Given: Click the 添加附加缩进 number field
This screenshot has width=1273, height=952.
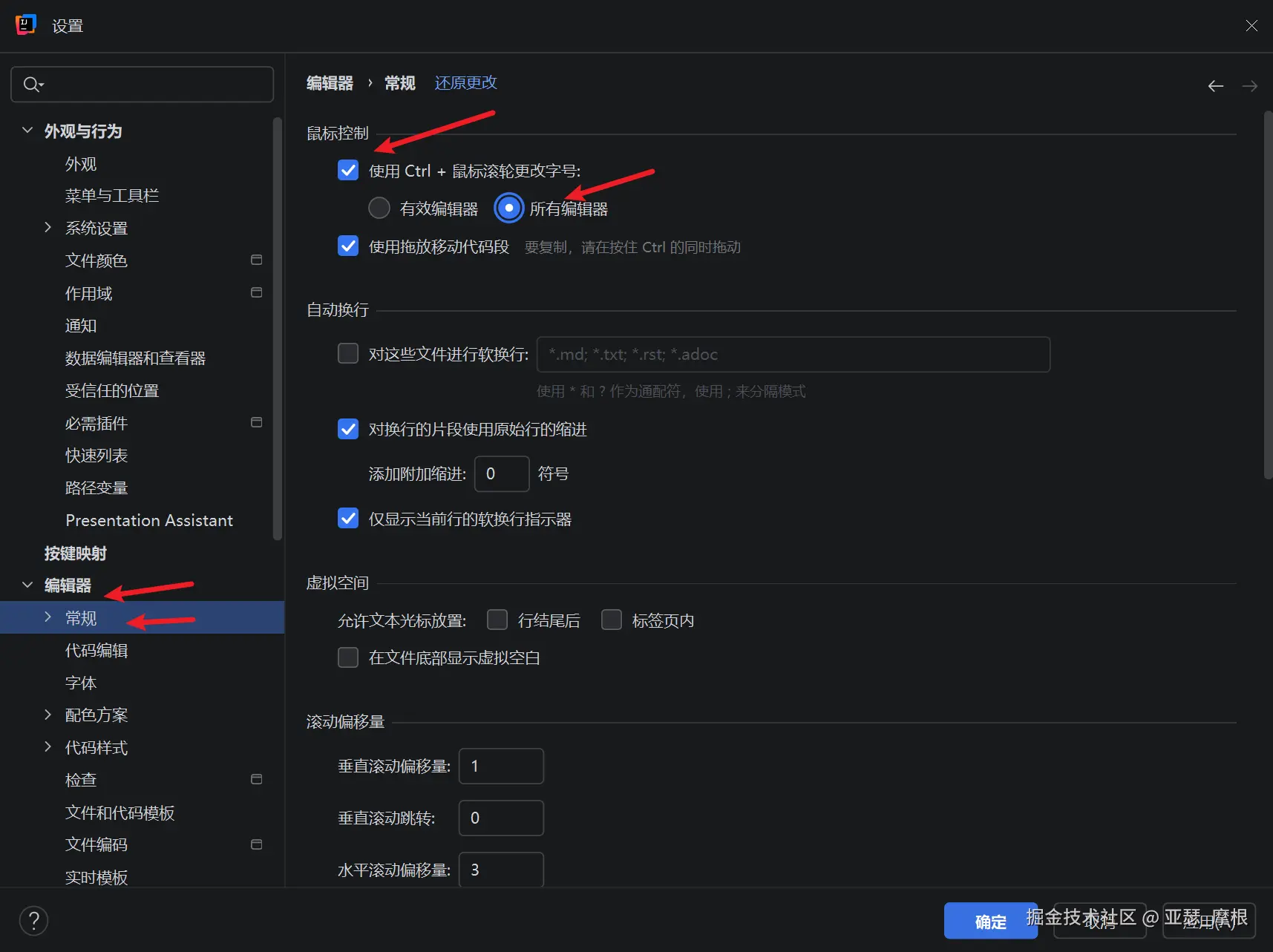Looking at the screenshot, I should tap(502, 473).
